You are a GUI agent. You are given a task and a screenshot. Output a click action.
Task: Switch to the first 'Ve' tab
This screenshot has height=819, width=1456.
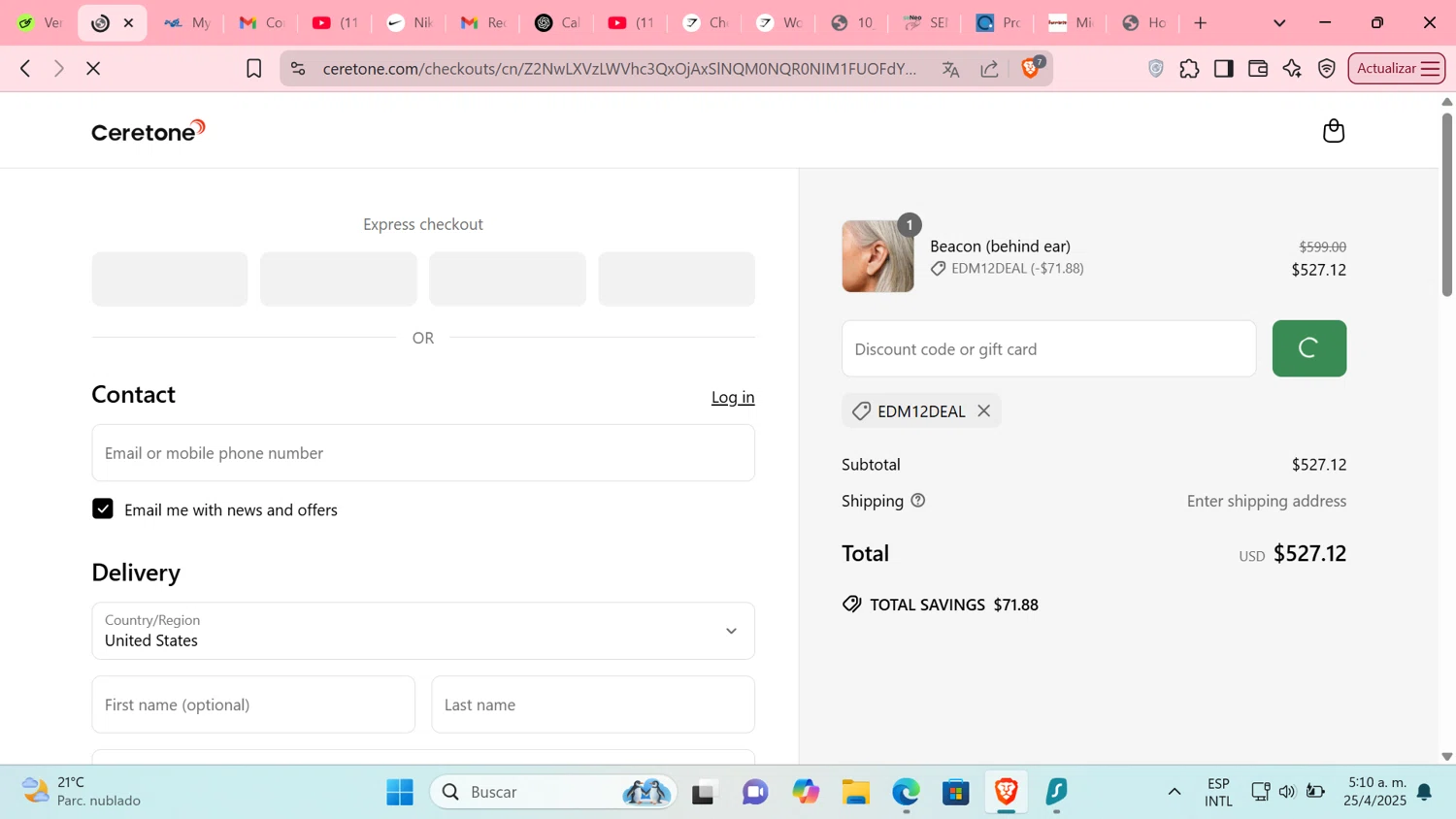[x=40, y=22]
